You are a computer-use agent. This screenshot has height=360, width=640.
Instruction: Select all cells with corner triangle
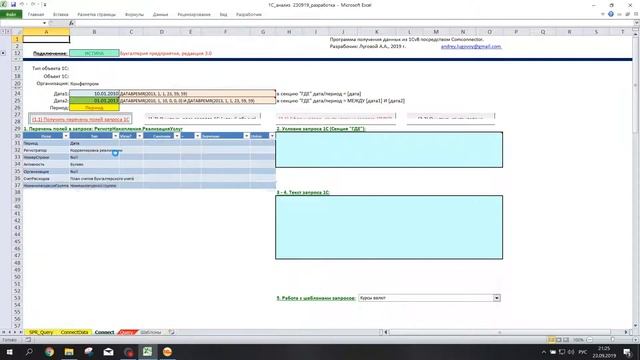[19, 31]
